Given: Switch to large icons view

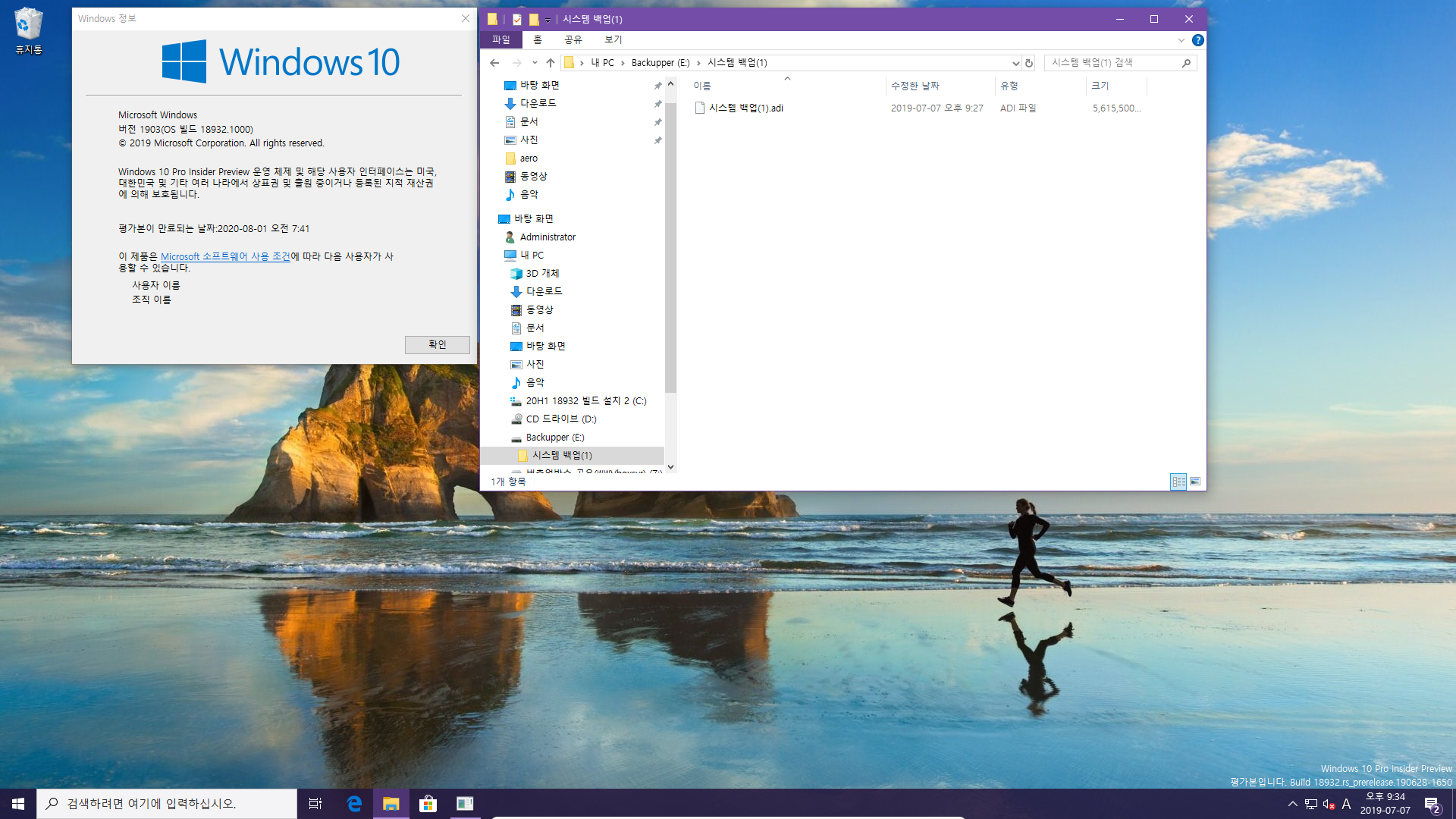Looking at the screenshot, I should point(1195,482).
